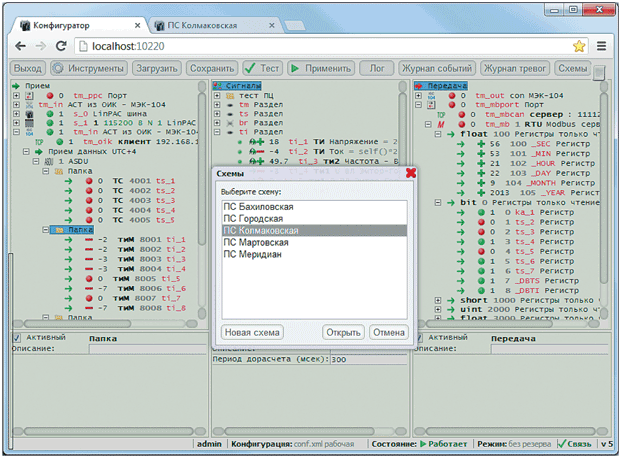Expand the tm_ppc Порт tree node
This screenshot has height=457, width=620.
tap(16, 95)
